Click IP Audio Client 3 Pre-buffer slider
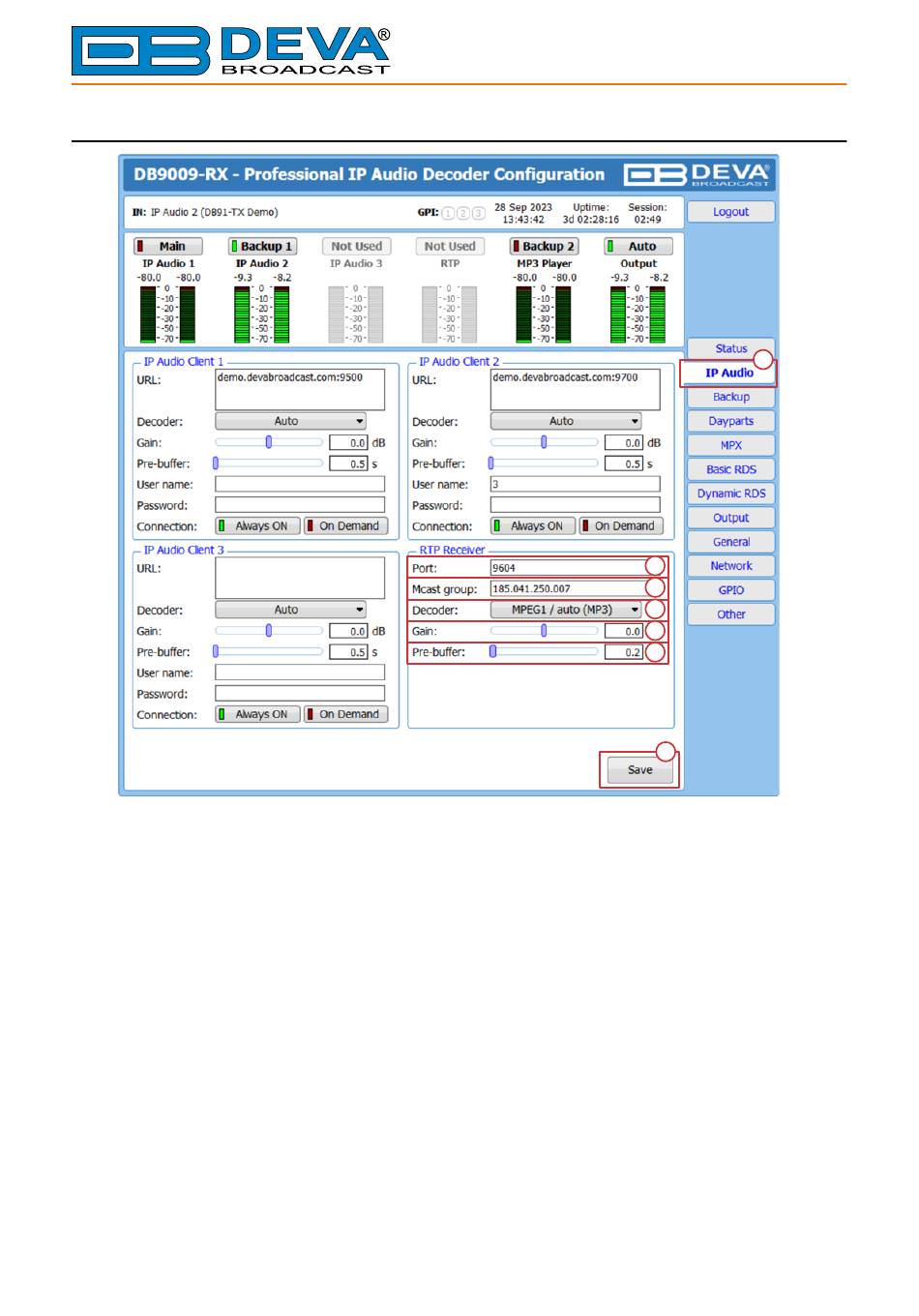This screenshot has height=1316, width=919. [269, 652]
